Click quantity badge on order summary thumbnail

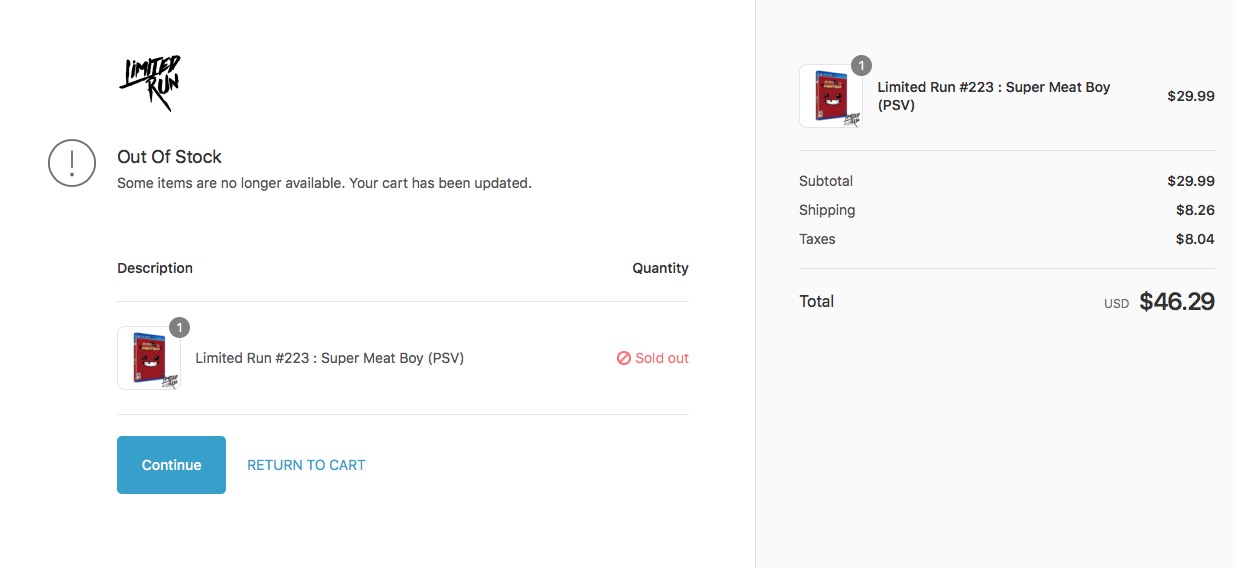tap(861, 66)
